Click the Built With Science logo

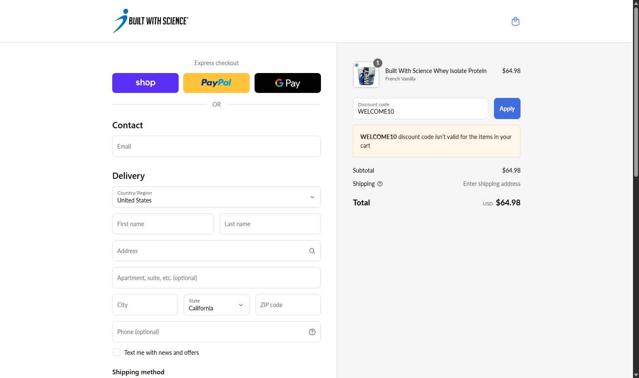tap(150, 21)
